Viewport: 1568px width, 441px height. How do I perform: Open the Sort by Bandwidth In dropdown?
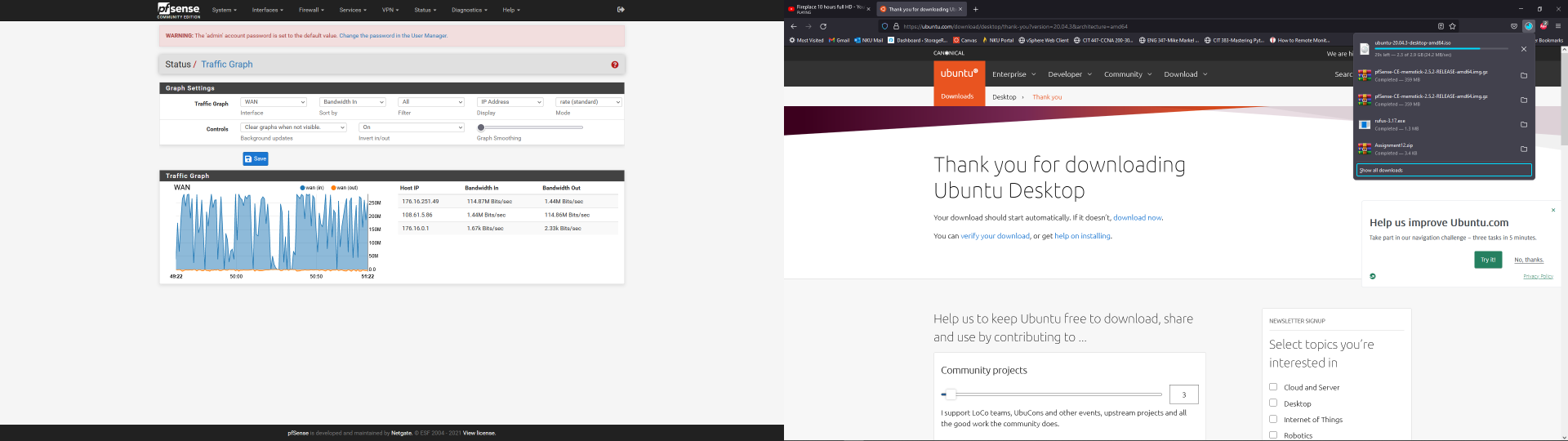(x=353, y=102)
